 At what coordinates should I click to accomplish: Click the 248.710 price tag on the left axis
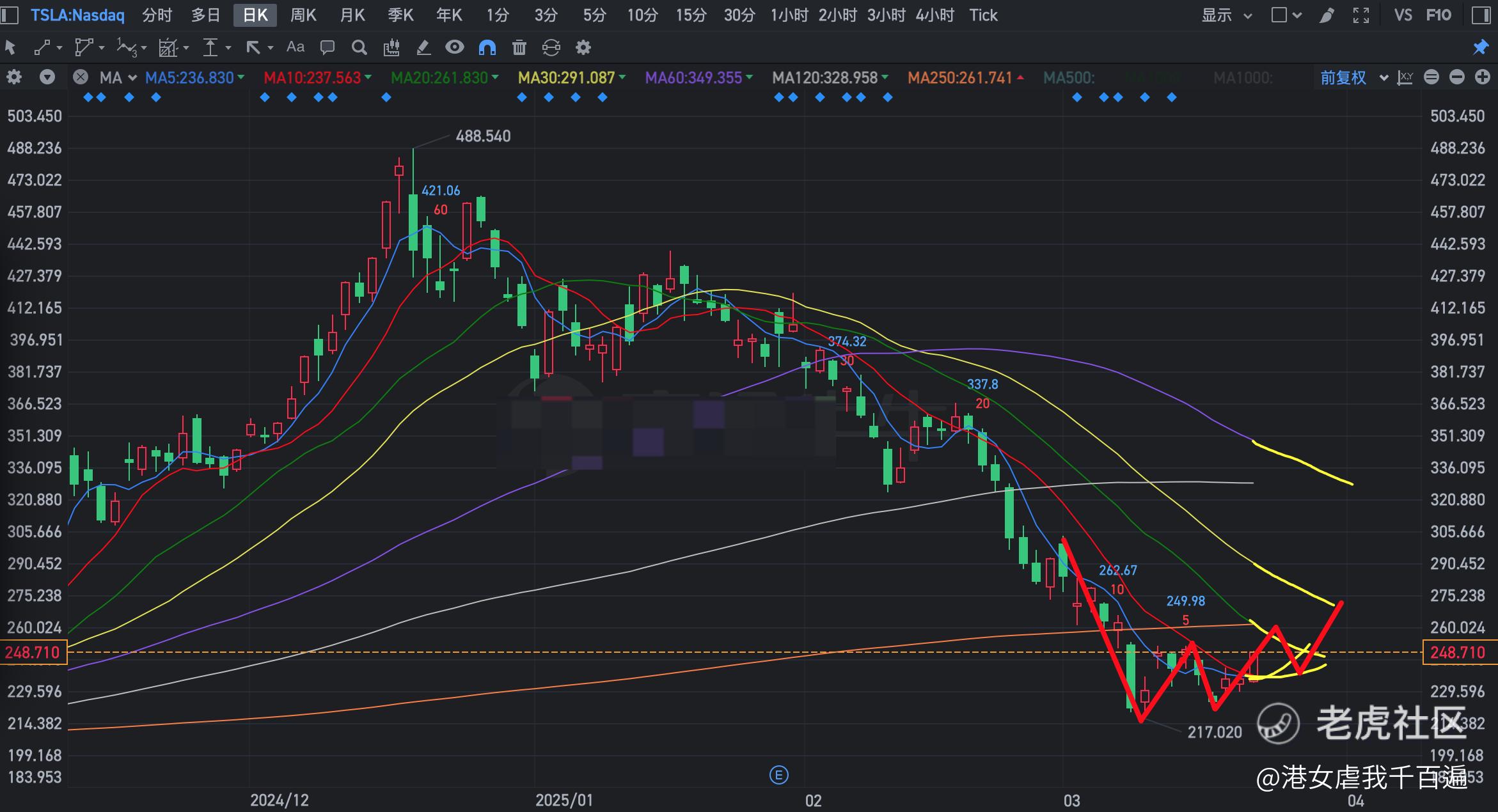[33, 652]
